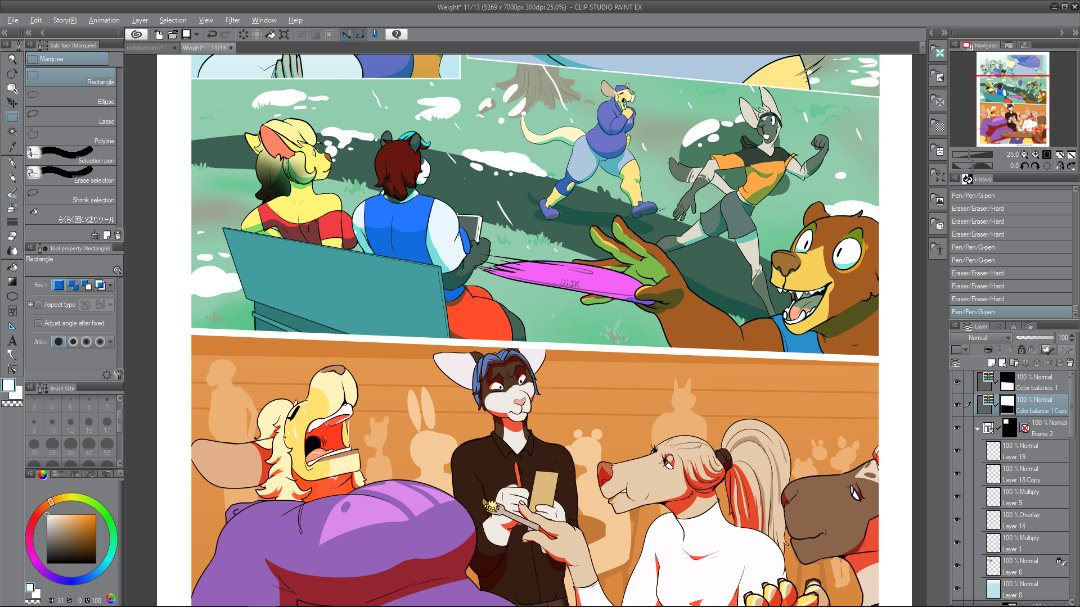The height and width of the screenshot is (607, 1080).
Task: Click the New document icon in command bar
Action: 159,34
